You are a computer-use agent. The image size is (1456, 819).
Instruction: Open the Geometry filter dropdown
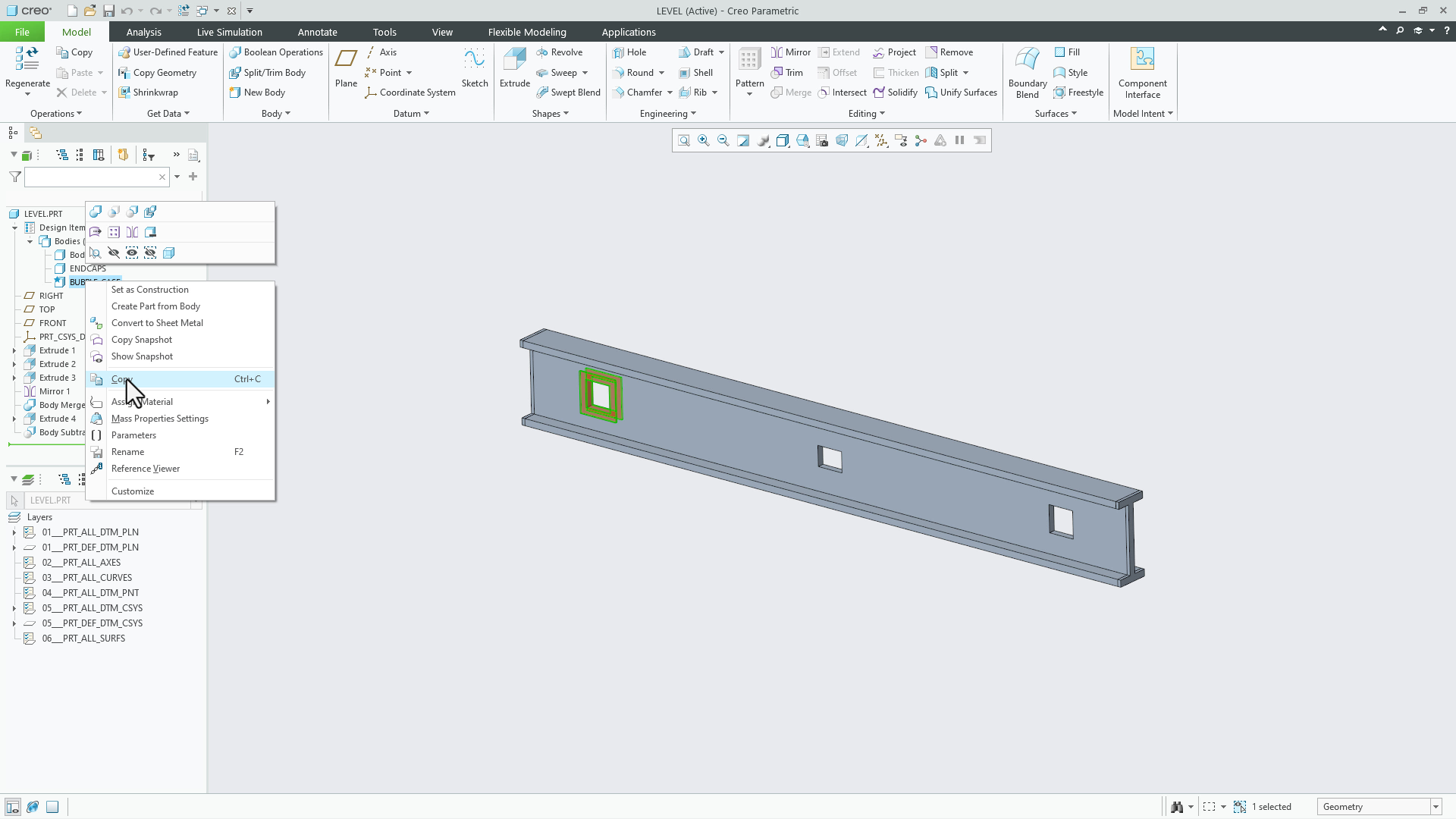(1436, 806)
